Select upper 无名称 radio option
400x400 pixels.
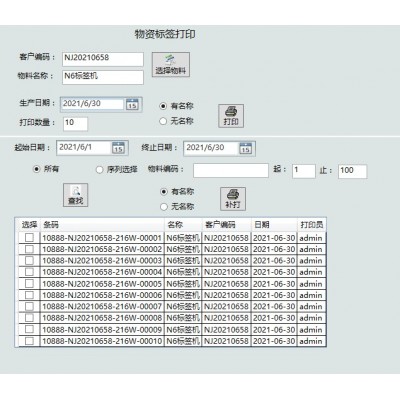point(163,121)
